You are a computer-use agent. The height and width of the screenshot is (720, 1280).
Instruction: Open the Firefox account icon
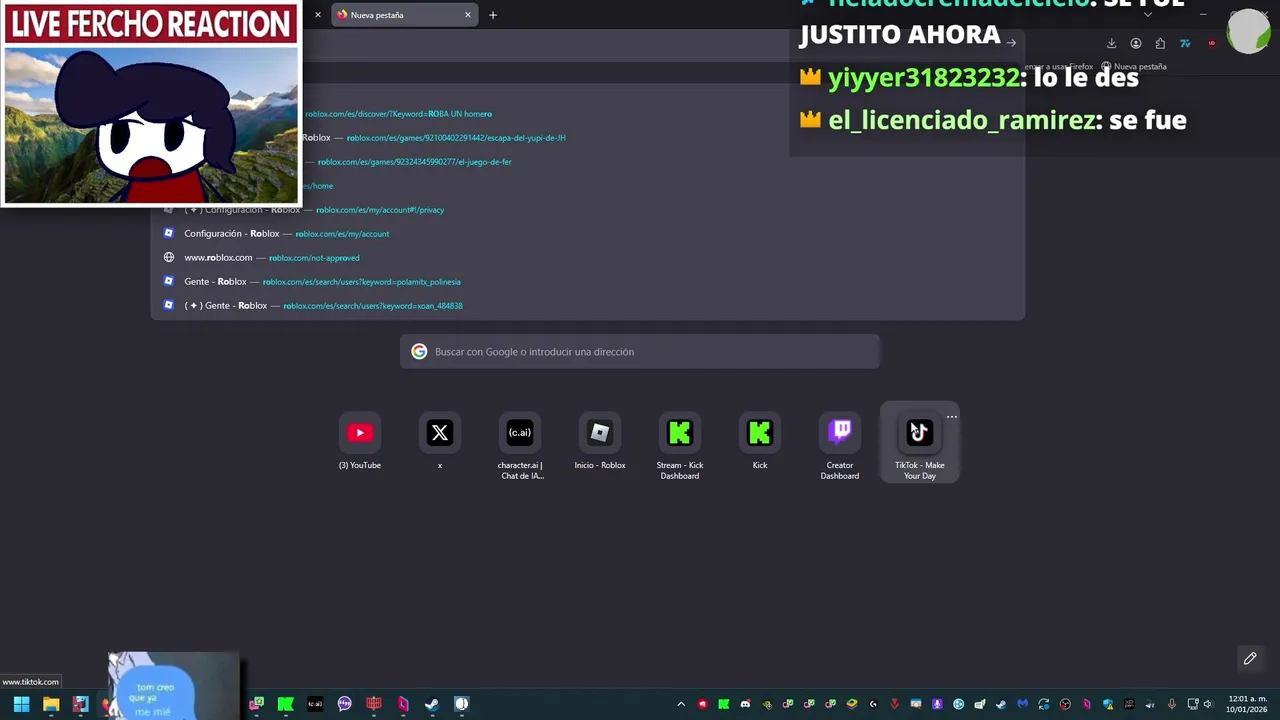pos(1136,43)
